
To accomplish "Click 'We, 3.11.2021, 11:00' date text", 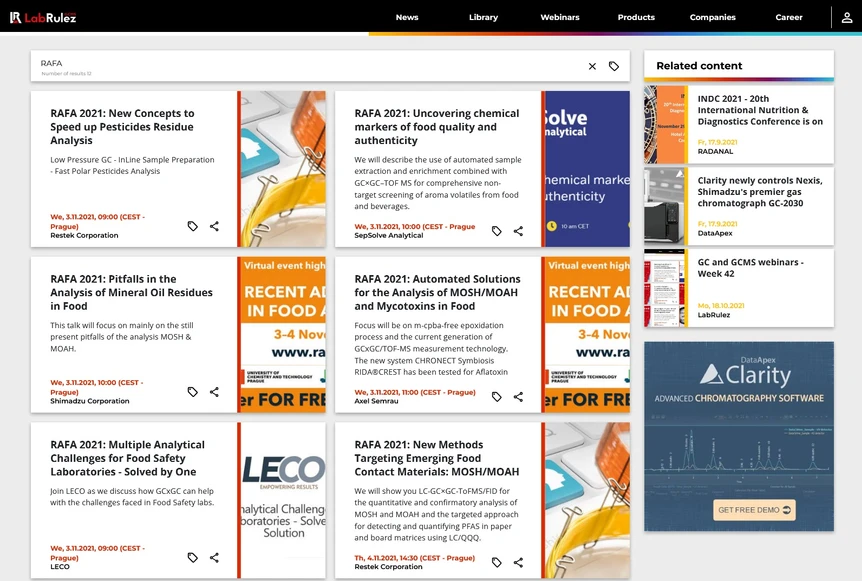I will (415, 392).
